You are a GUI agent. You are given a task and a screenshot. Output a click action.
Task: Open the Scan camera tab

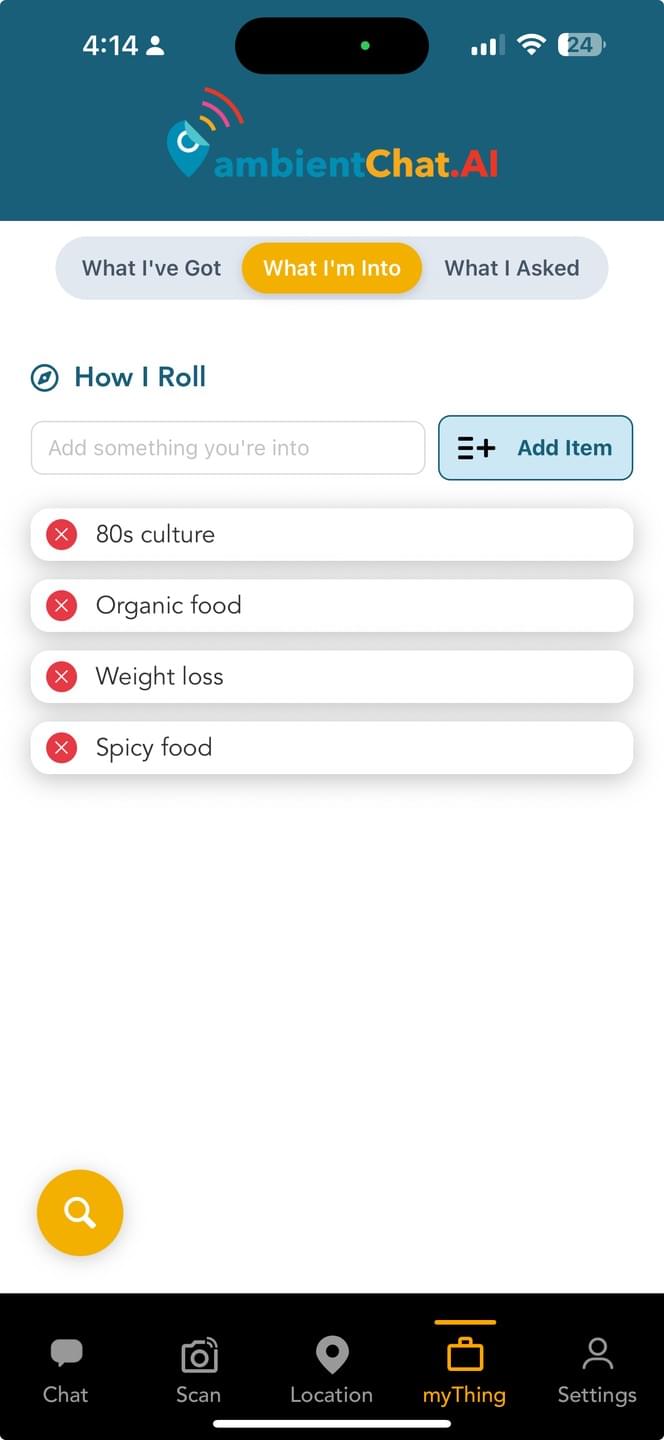(x=198, y=1371)
